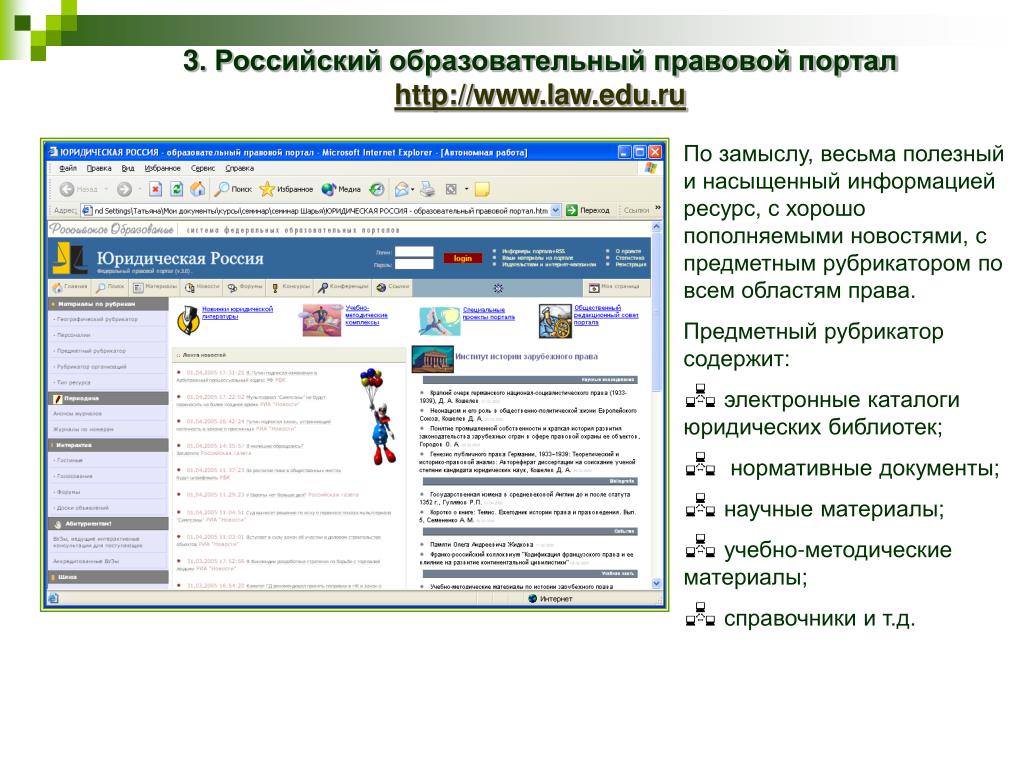Click the red Stop loading icon
This screenshot has height=768, width=1024.
(x=155, y=189)
